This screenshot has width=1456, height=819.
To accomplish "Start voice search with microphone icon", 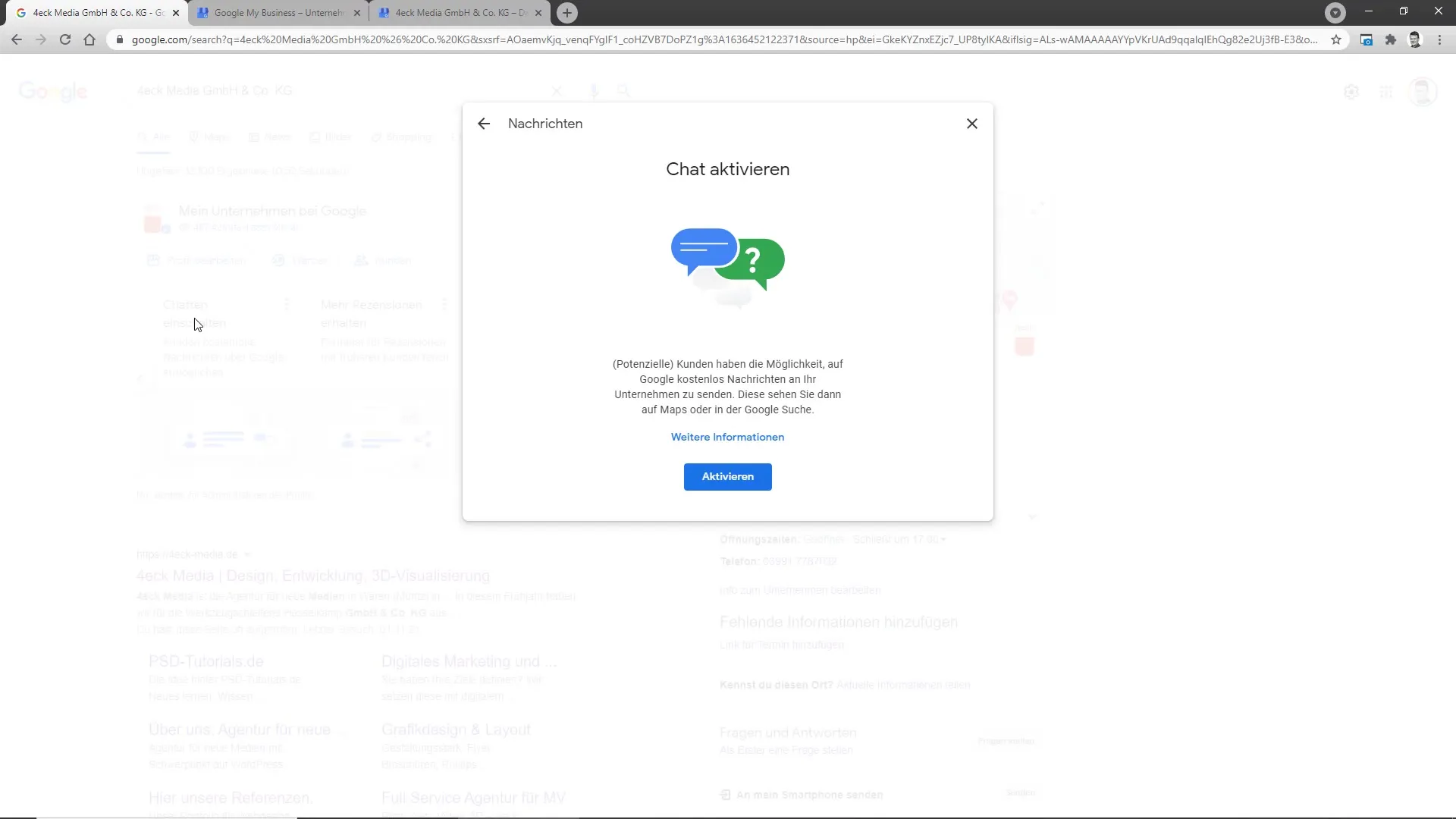I will (595, 91).
